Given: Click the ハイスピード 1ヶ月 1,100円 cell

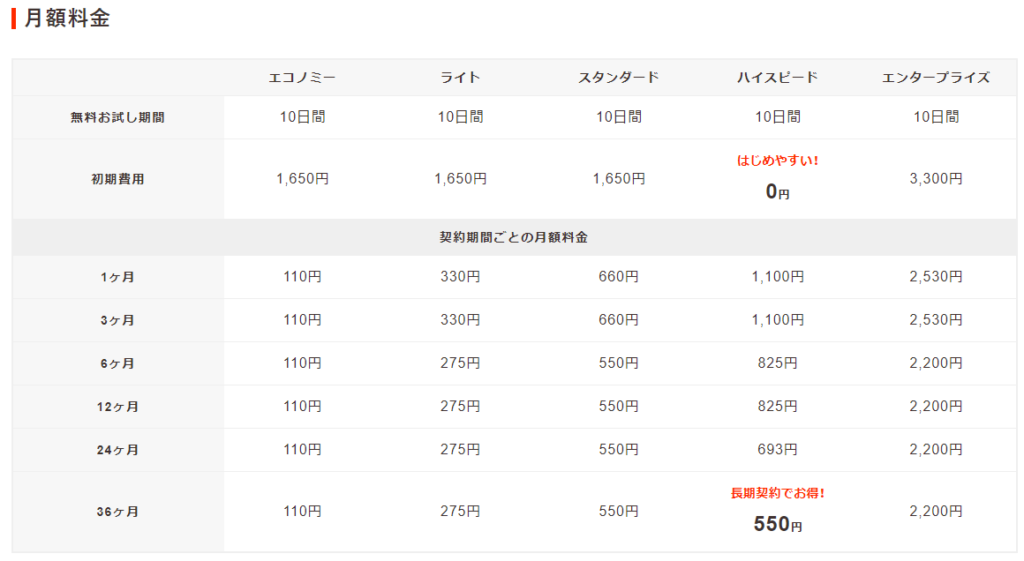Looking at the screenshot, I should point(777,276).
